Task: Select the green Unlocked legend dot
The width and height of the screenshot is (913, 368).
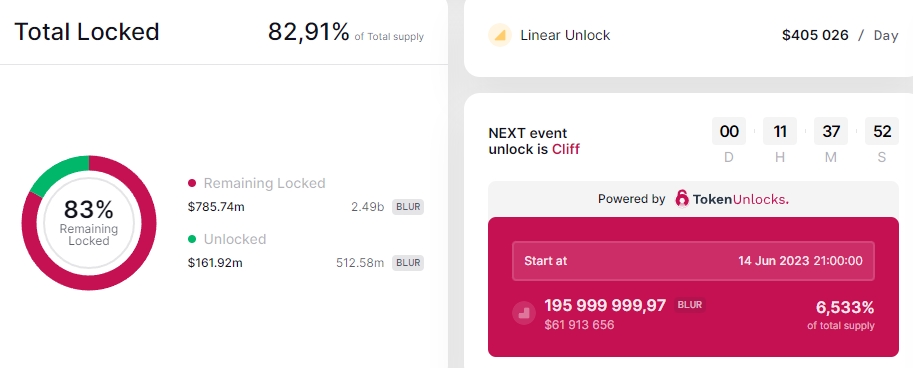Action: point(192,239)
